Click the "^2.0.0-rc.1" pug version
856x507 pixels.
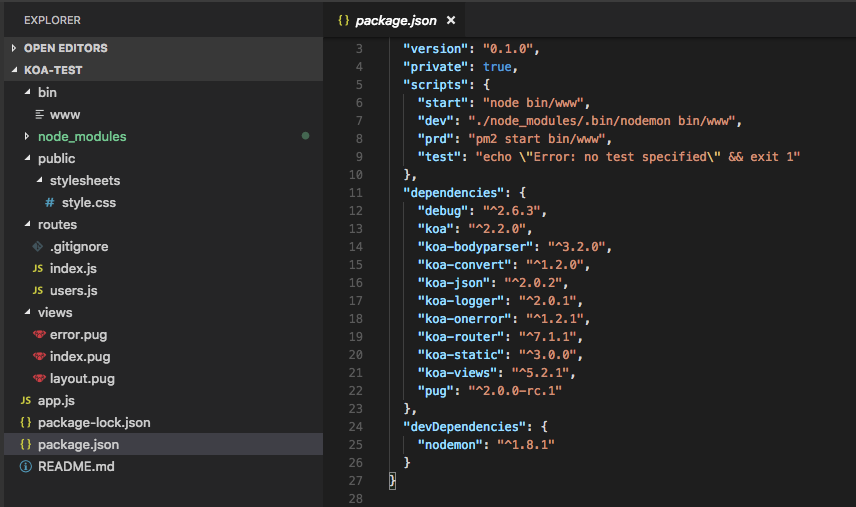[x=515, y=391]
